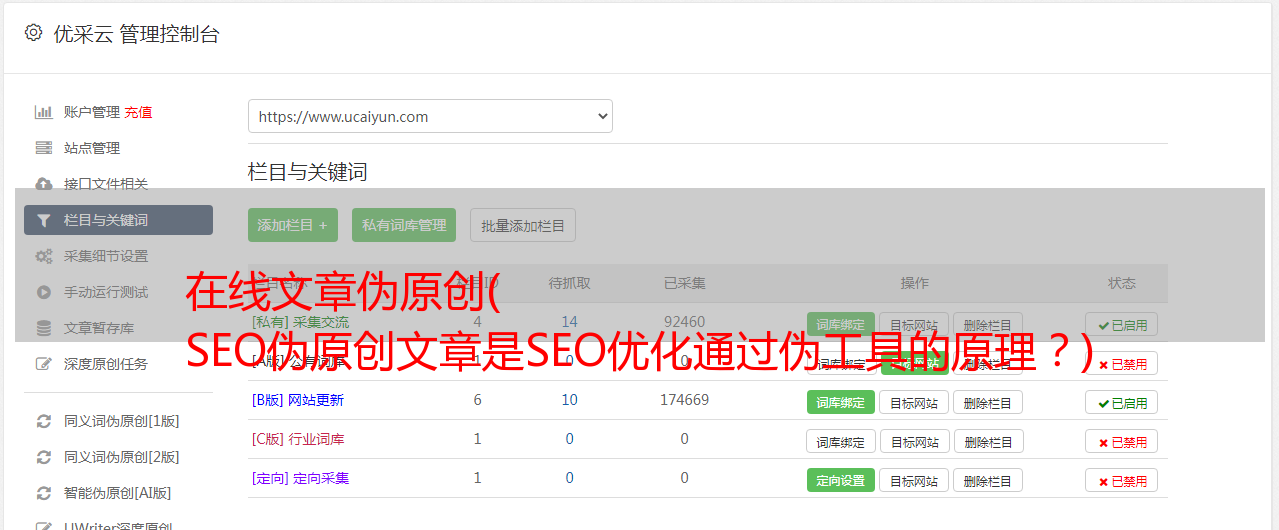Click pending count 10 in 网站更新 row
This screenshot has width=1279, height=530.
[x=569, y=400]
